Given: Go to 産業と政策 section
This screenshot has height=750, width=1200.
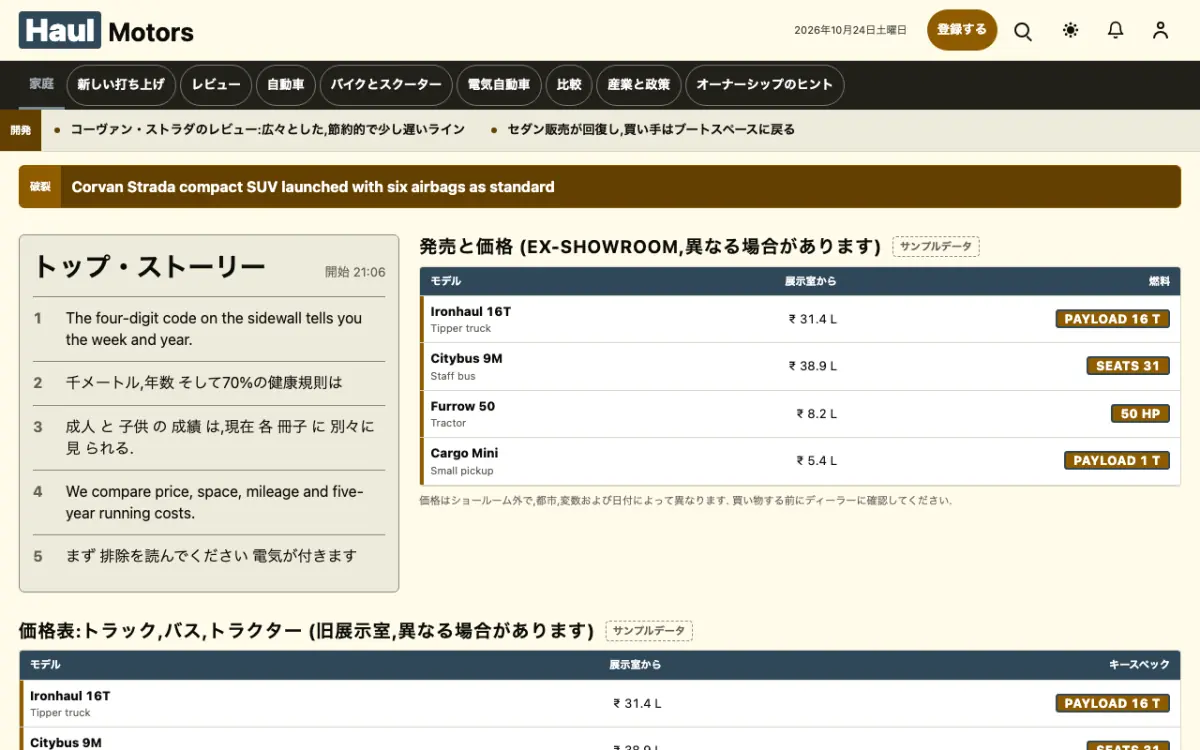Looking at the screenshot, I should pyautogui.click(x=639, y=85).
